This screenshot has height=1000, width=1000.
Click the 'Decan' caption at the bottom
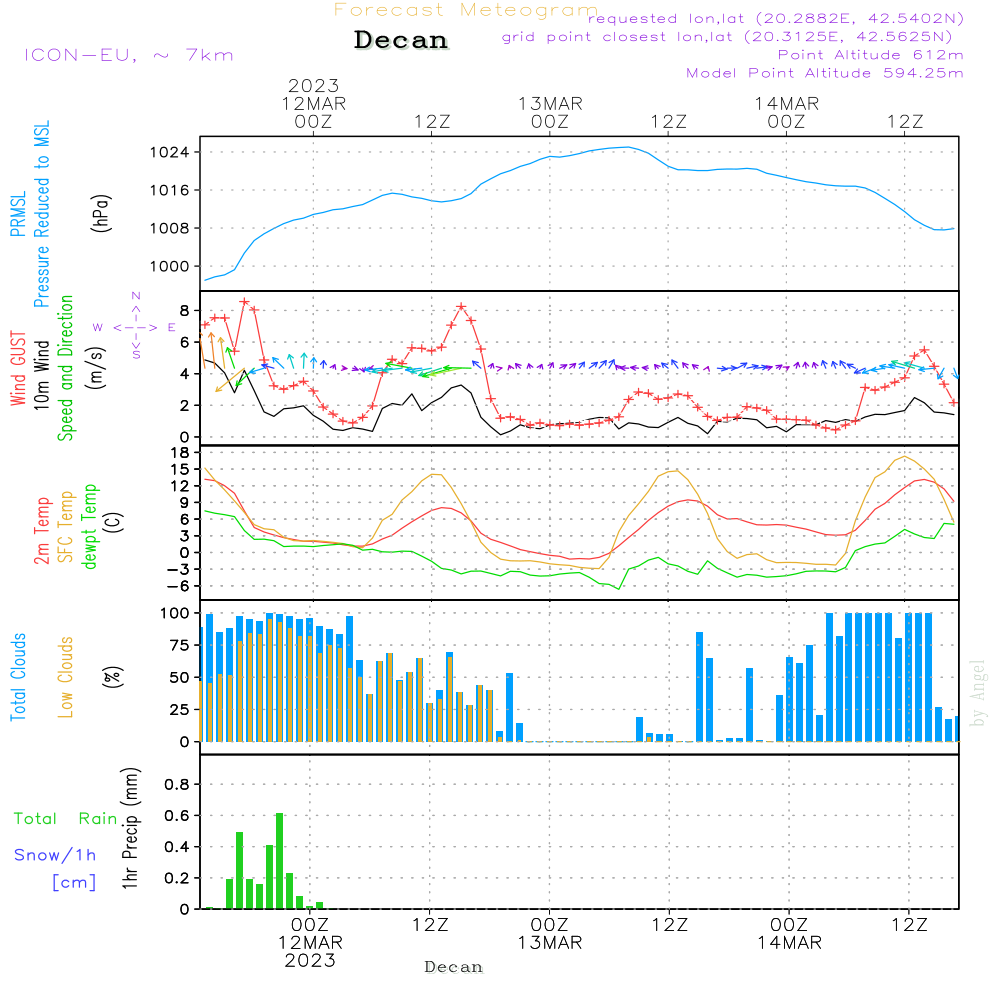453,967
